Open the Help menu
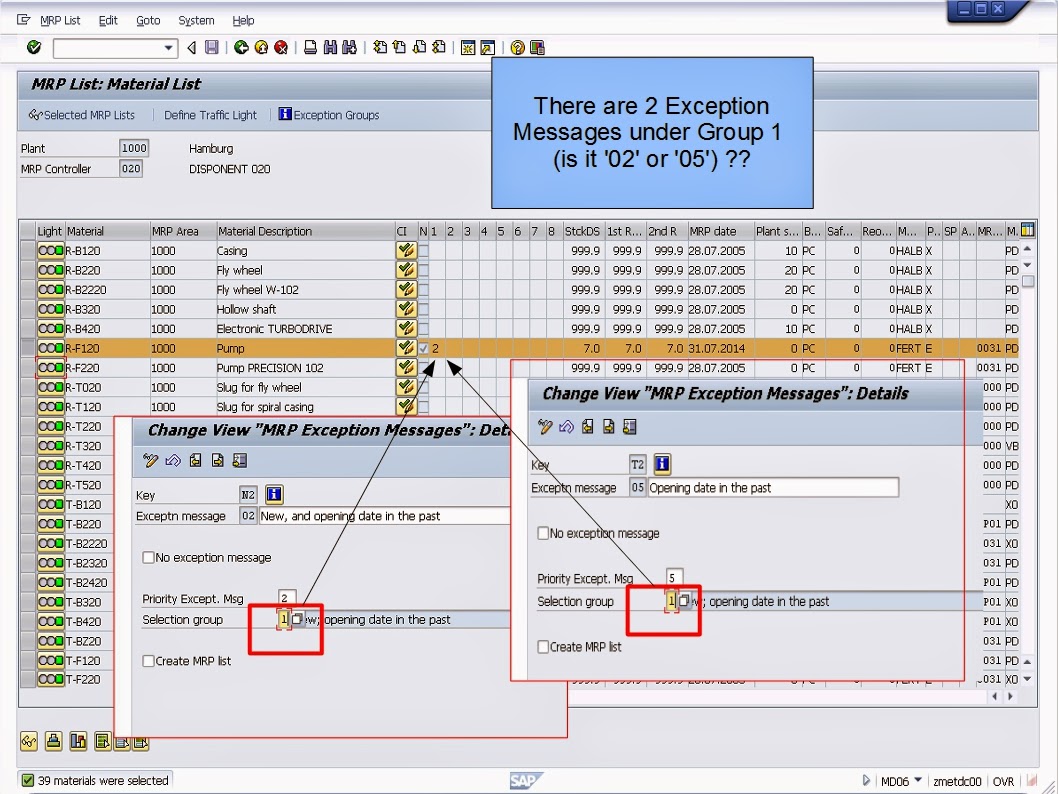The height and width of the screenshot is (794, 1058). (244, 20)
